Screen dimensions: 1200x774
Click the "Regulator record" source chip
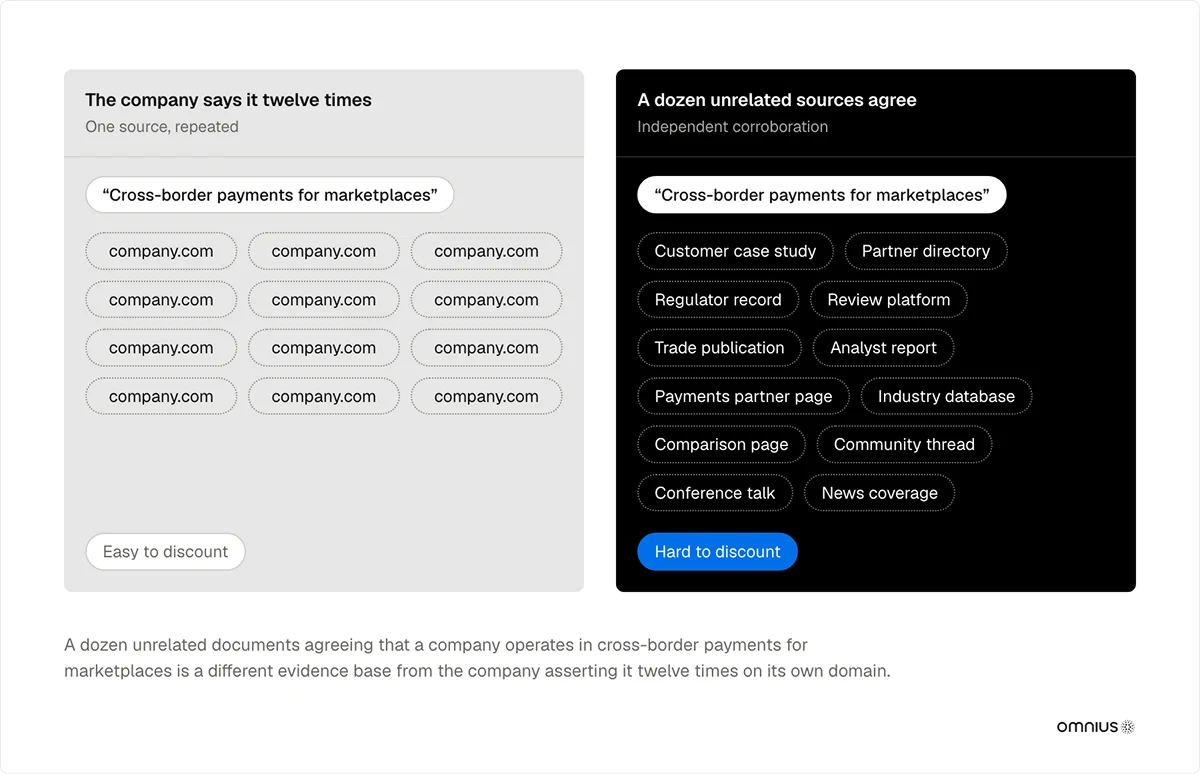(718, 300)
